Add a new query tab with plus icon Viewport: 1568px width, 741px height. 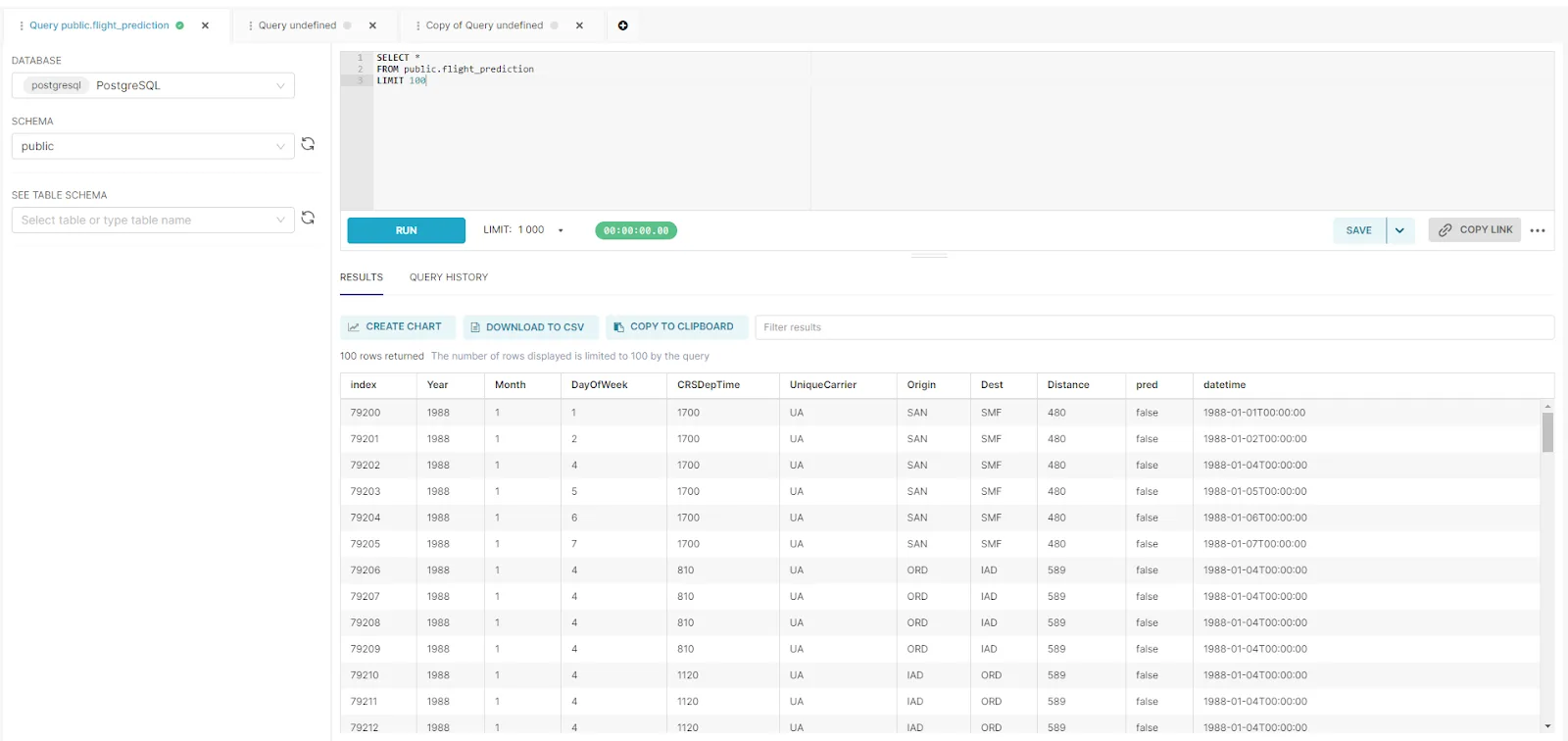pyautogui.click(x=622, y=25)
